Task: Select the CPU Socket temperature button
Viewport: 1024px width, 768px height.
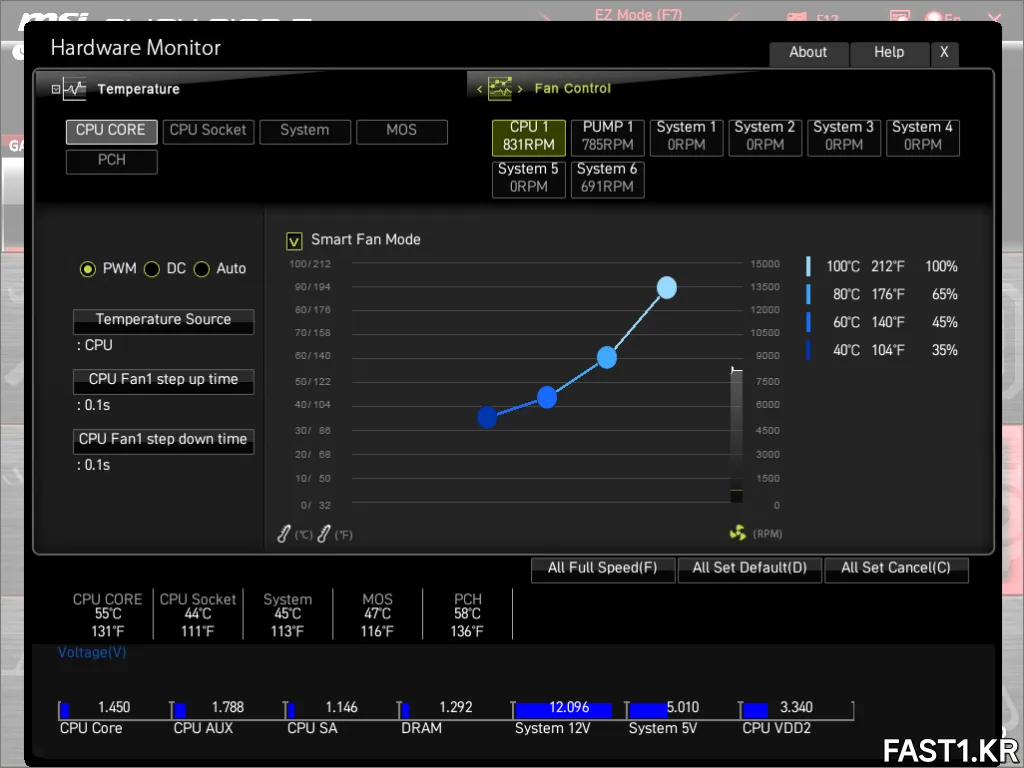Action: tap(208, 131)
